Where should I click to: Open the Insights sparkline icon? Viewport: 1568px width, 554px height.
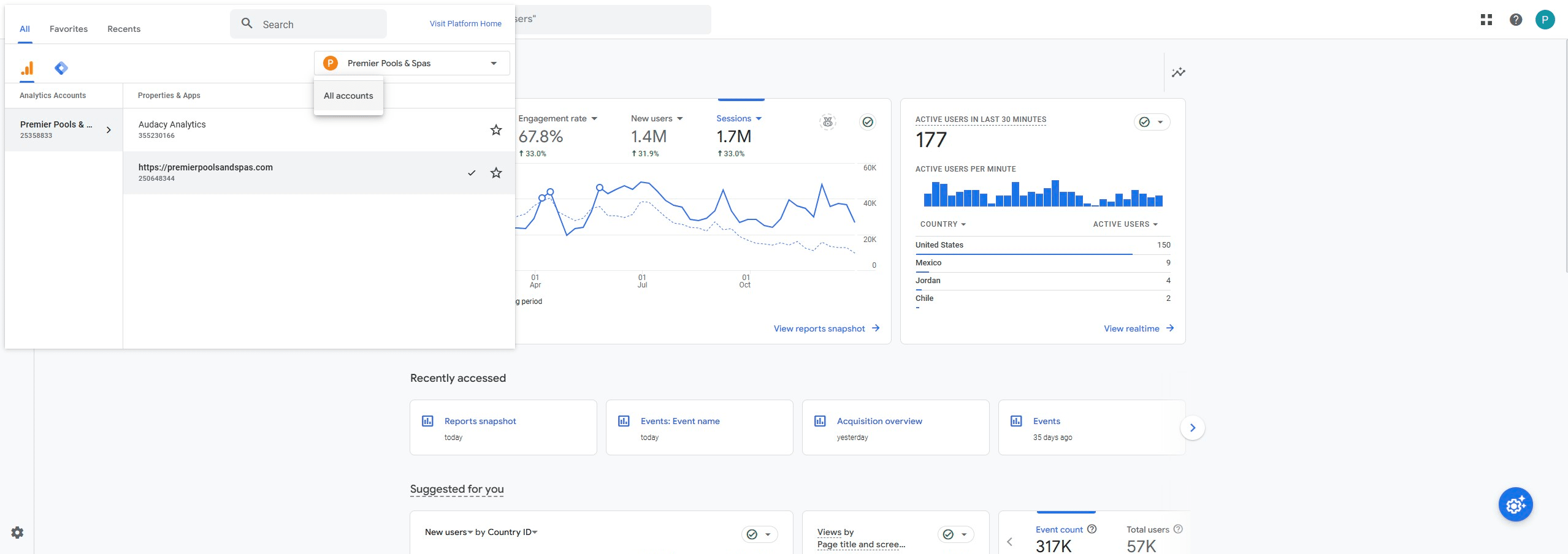click(x=1178, y=72)
